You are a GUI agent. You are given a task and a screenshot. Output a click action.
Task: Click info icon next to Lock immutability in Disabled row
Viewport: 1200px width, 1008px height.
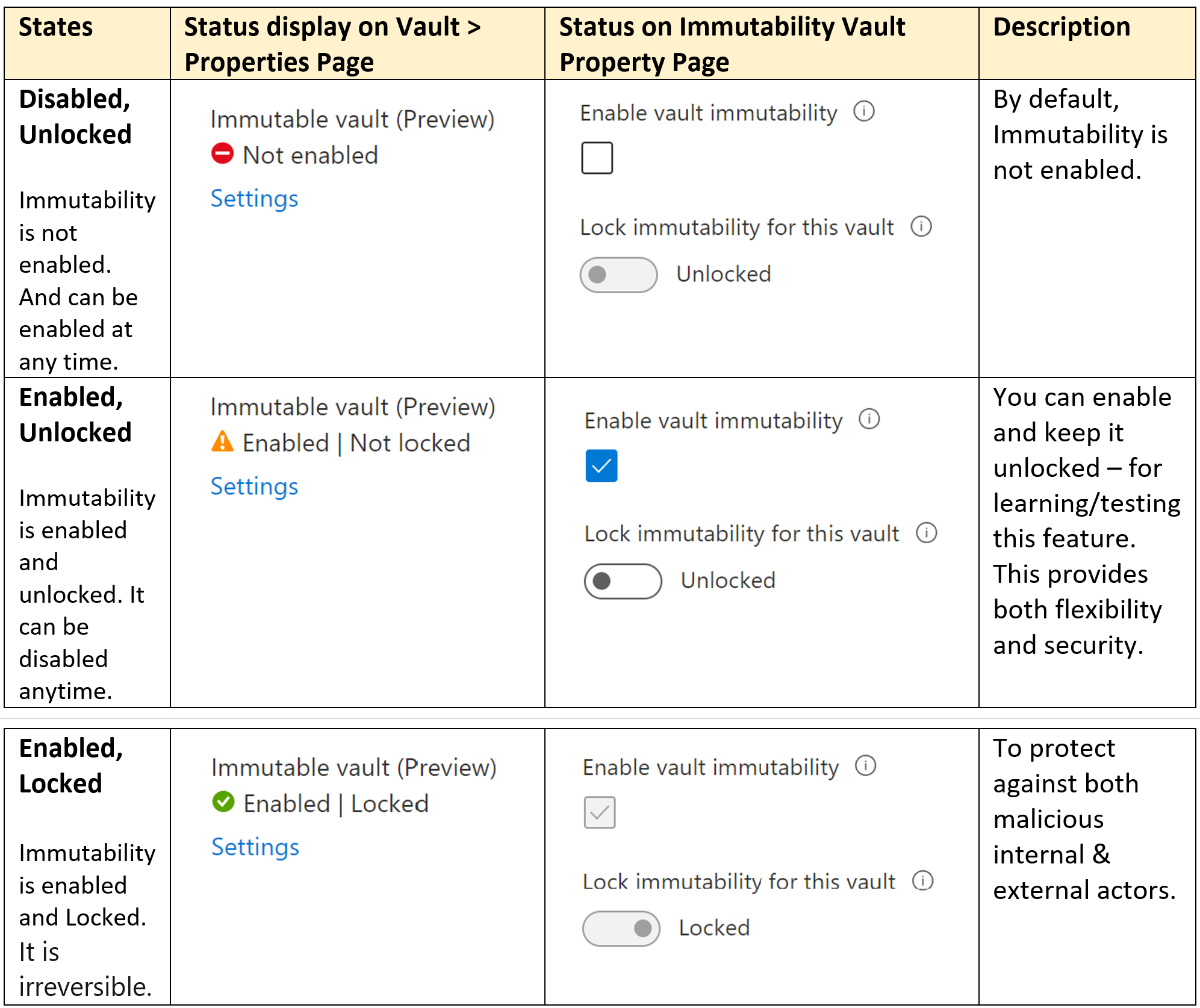[921, 226]
